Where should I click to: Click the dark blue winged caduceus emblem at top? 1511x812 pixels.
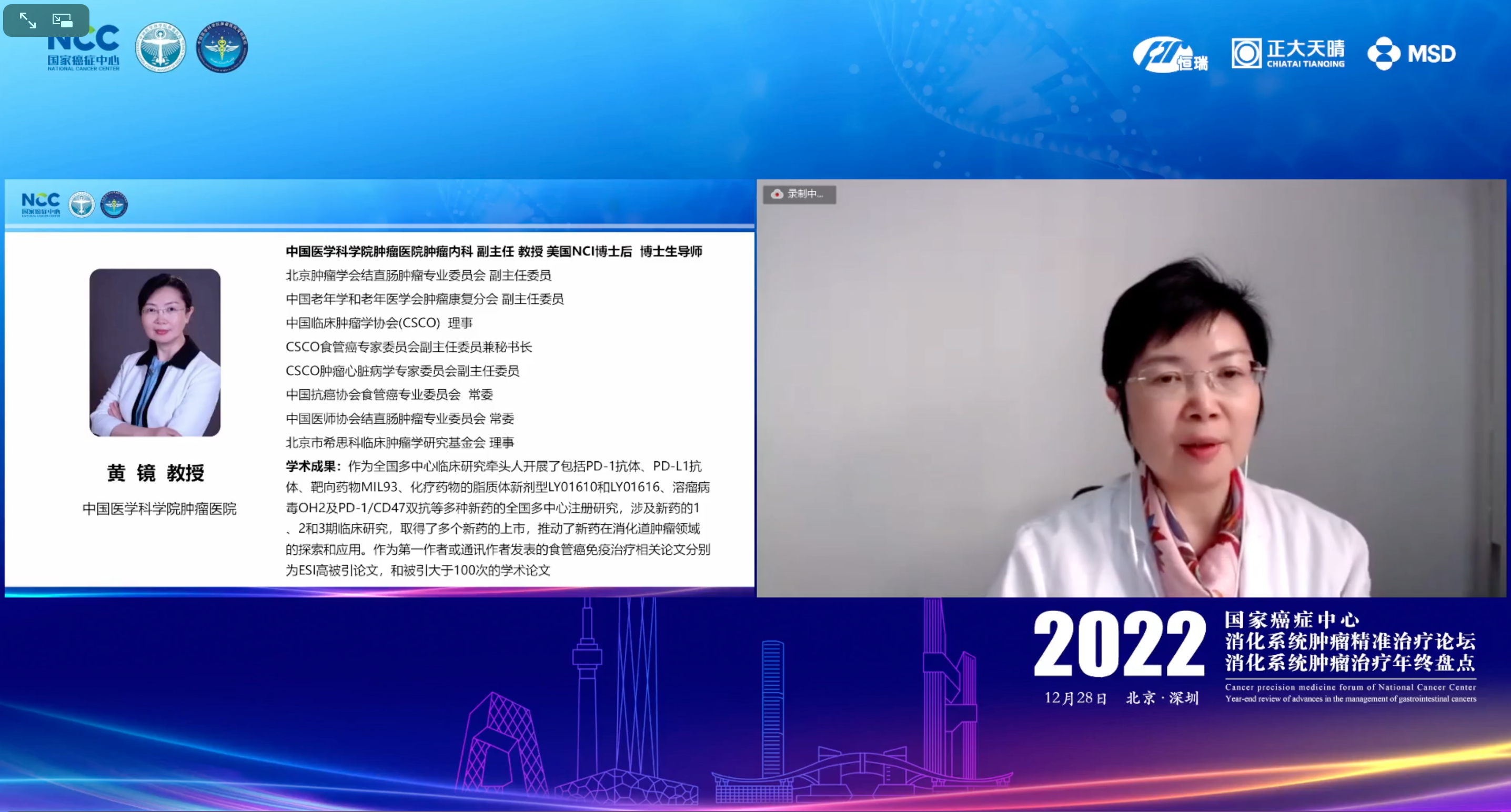click(221, 48)
